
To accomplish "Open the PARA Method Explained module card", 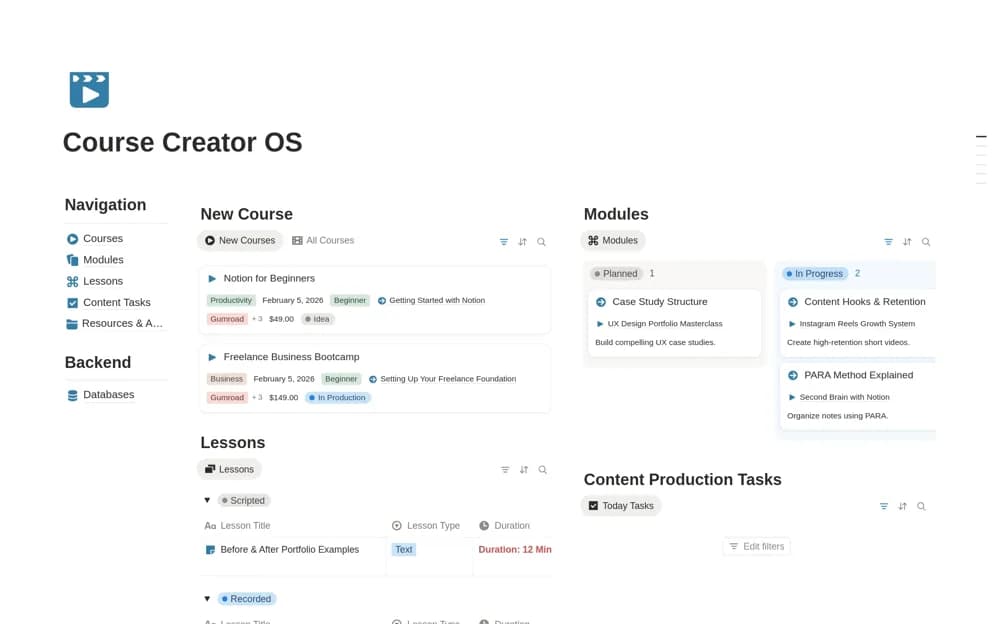I will point(858,396).
